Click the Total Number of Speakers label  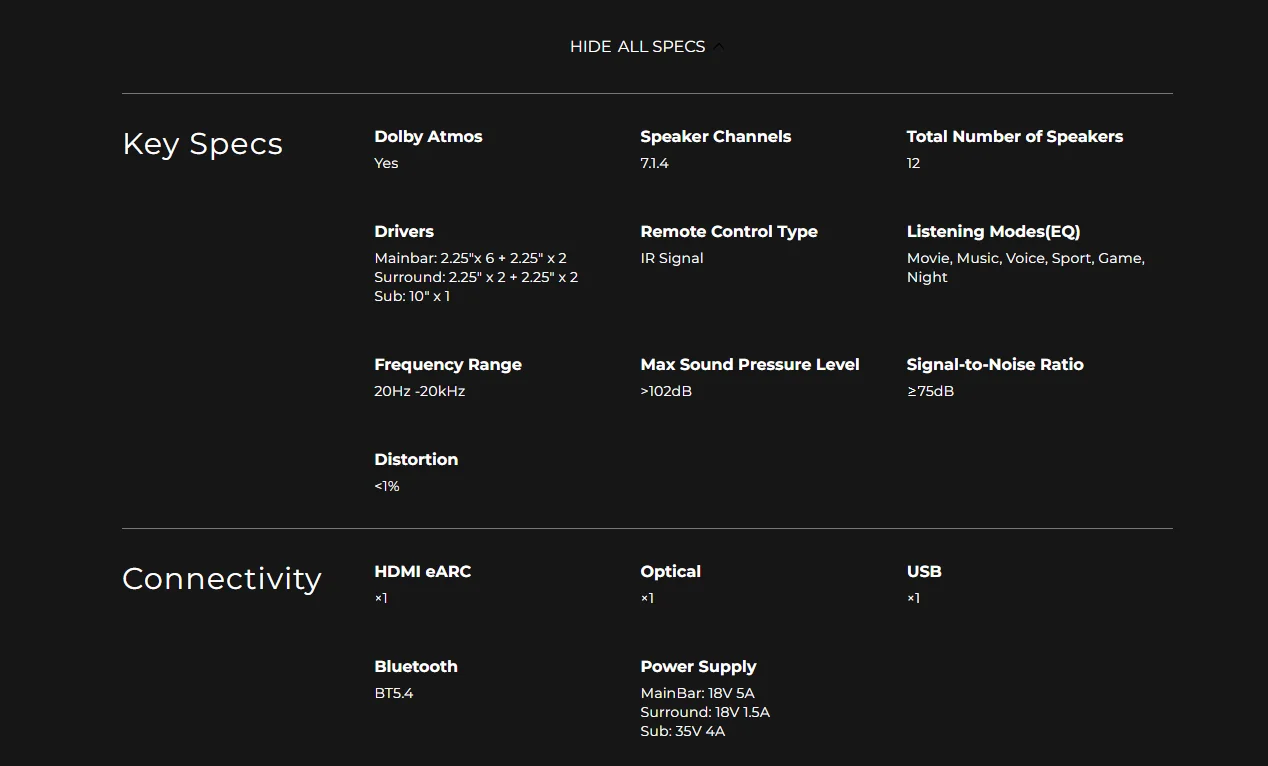point(1014,137)
